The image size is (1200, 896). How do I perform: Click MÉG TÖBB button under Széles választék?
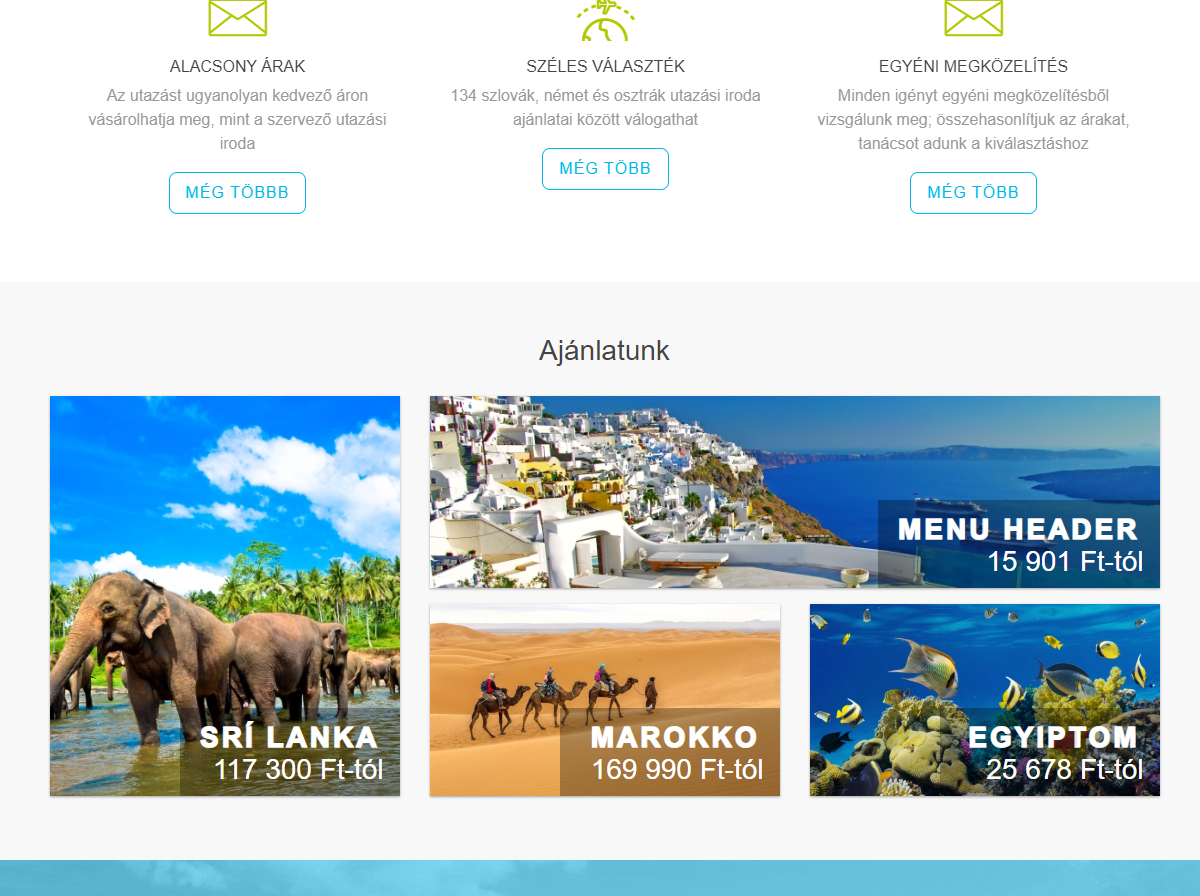605,169
